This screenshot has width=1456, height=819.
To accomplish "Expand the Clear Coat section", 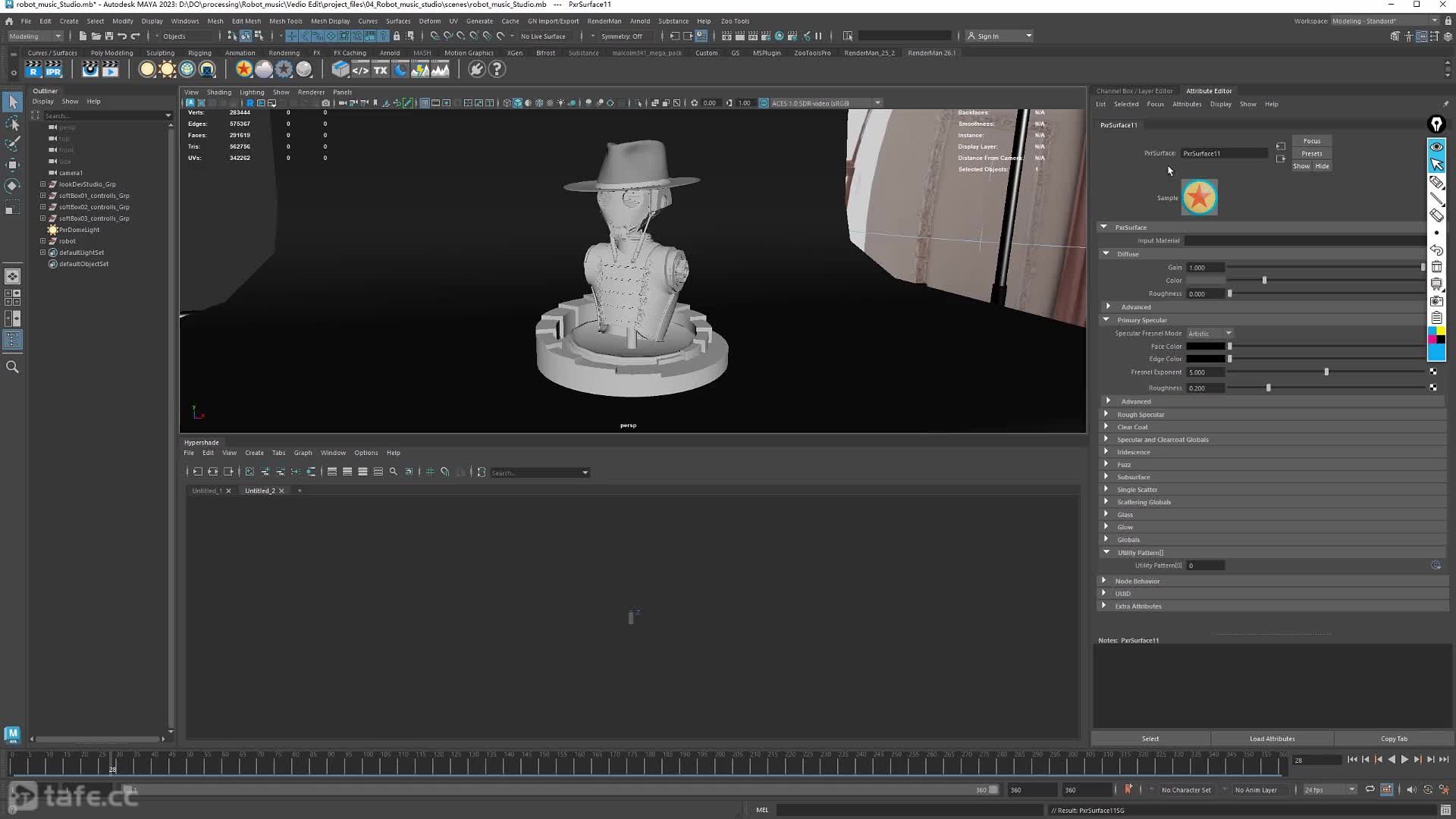I will [x=1106, y=426].
